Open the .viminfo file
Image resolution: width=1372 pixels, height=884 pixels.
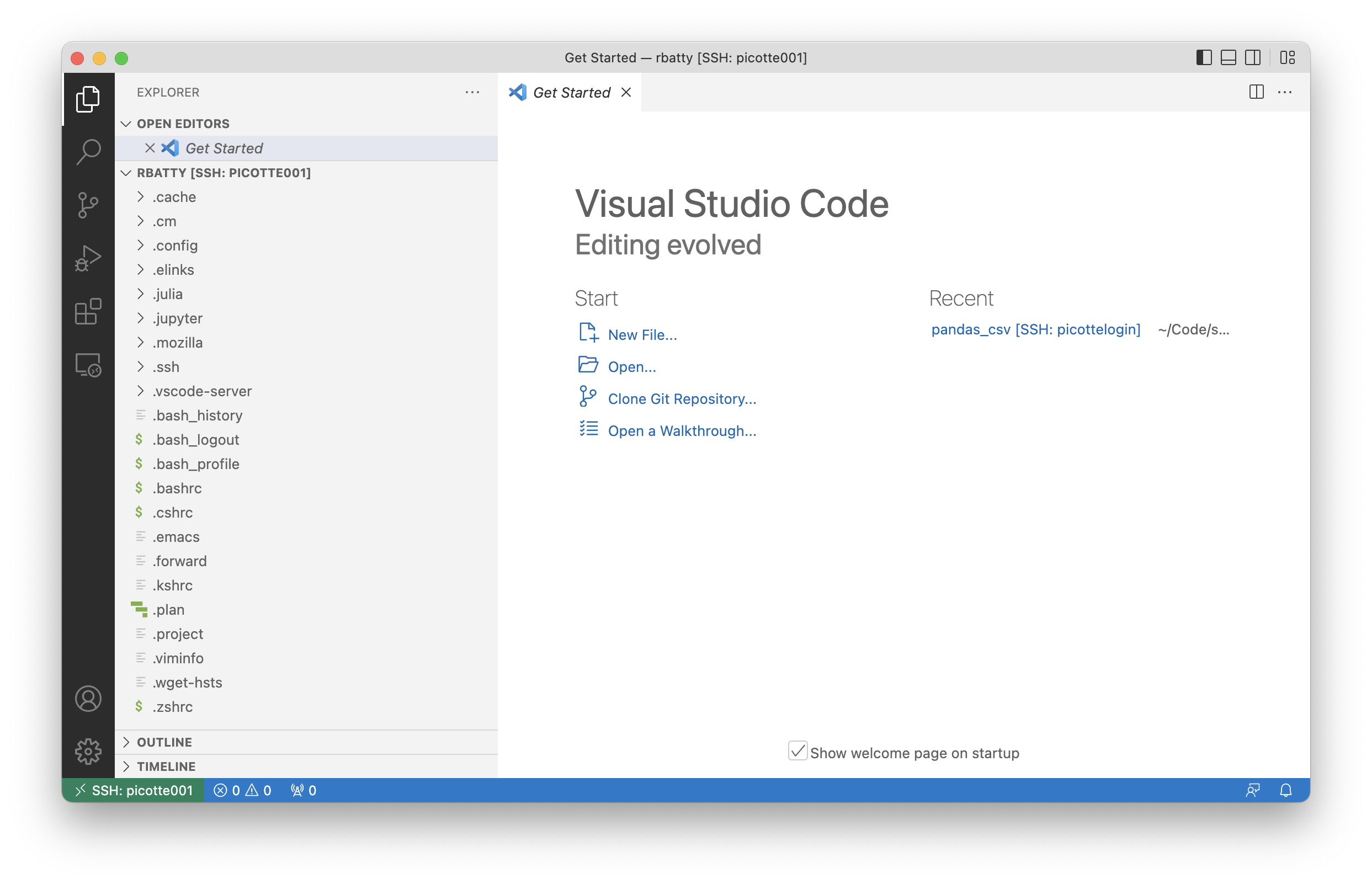point(306,658)
